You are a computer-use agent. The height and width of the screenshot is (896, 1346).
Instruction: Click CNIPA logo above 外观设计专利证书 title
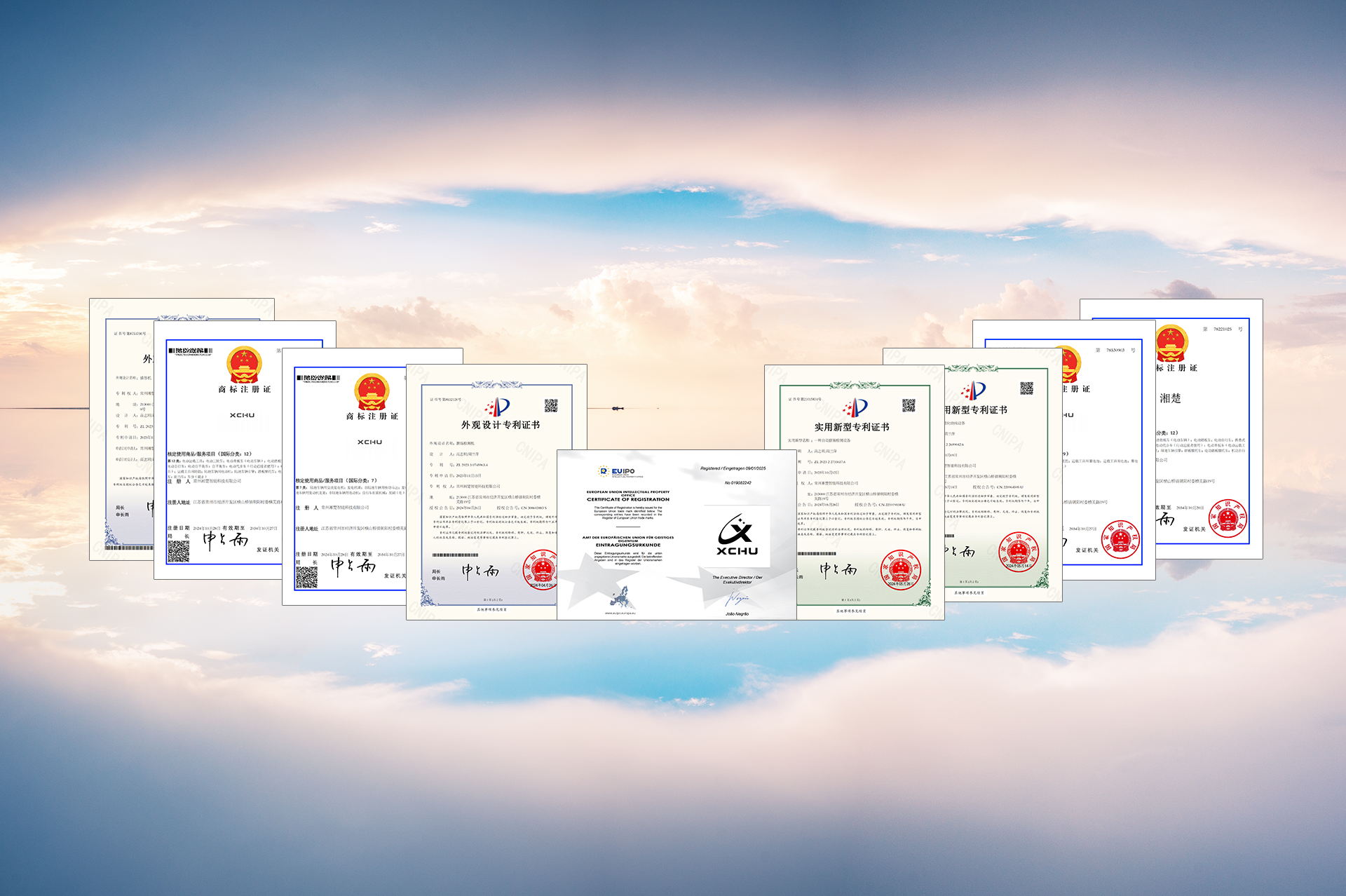coord(499,407)
